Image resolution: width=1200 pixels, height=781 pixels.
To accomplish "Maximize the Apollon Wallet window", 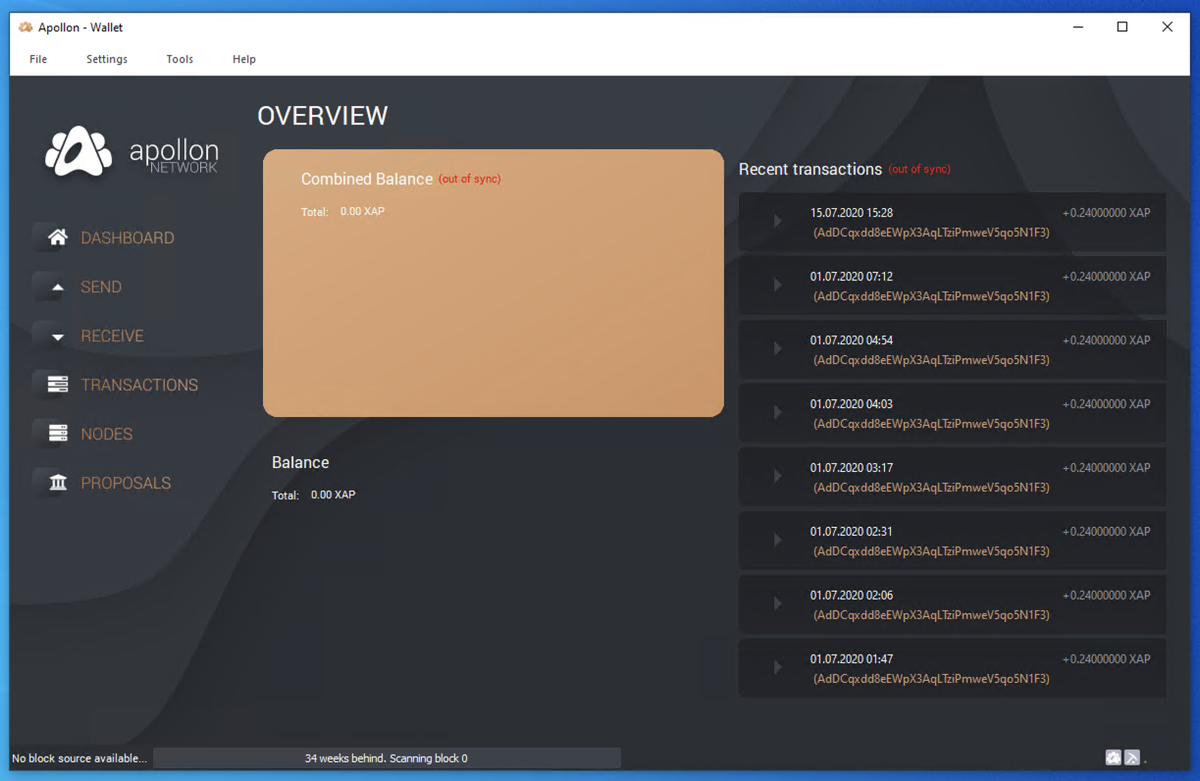I will point(1122,27).
